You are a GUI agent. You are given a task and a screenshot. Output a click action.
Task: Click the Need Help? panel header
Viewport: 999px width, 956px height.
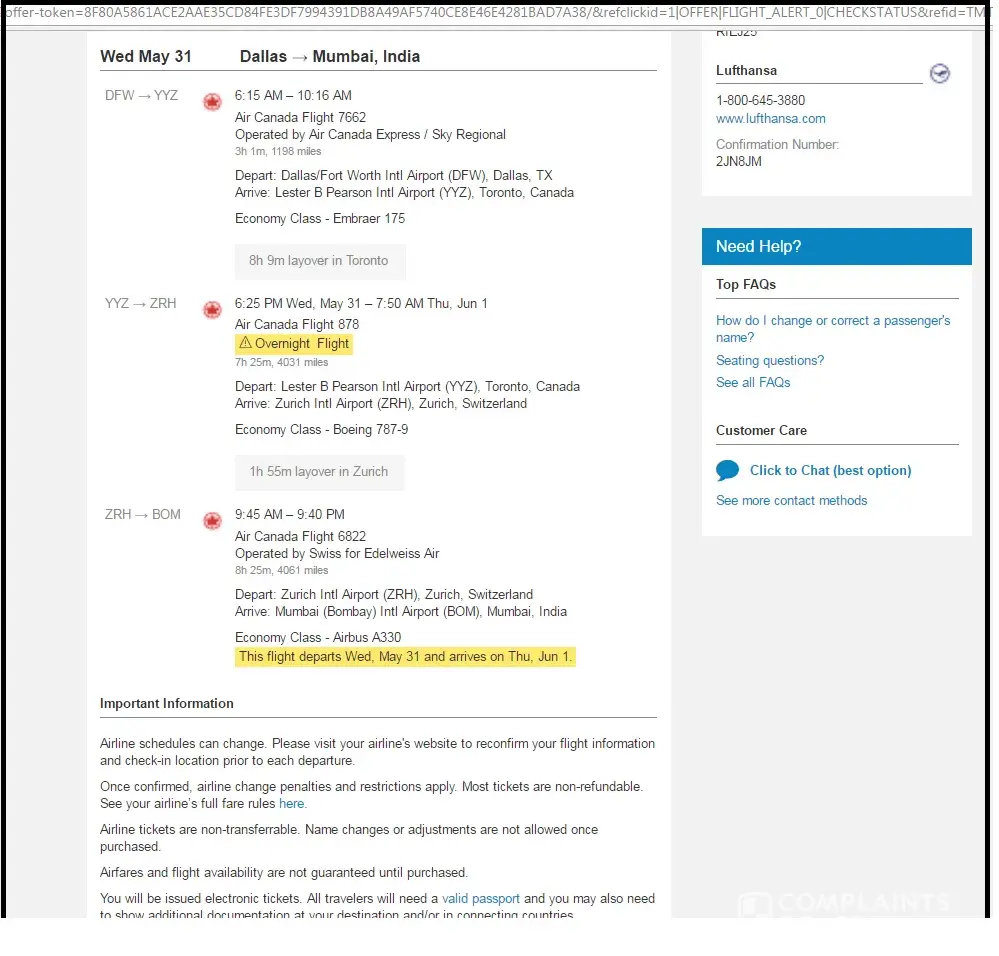836,246
